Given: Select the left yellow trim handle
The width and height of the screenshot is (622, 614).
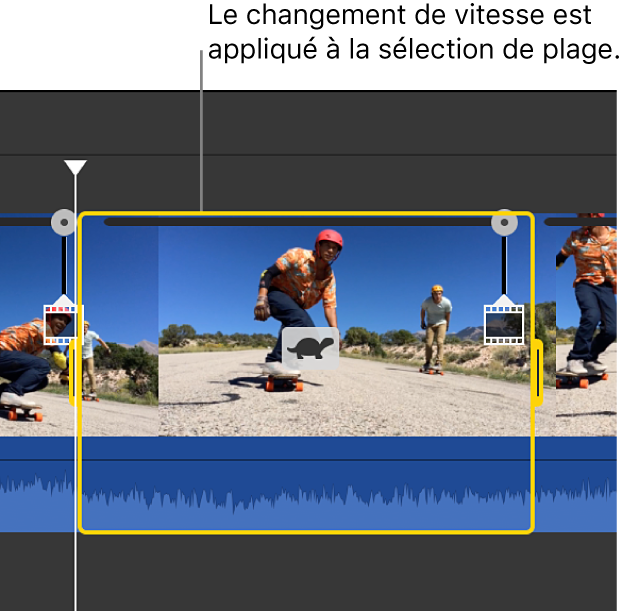Looking at the screenshot, I should pyautogui.click(x=75, y=372).
